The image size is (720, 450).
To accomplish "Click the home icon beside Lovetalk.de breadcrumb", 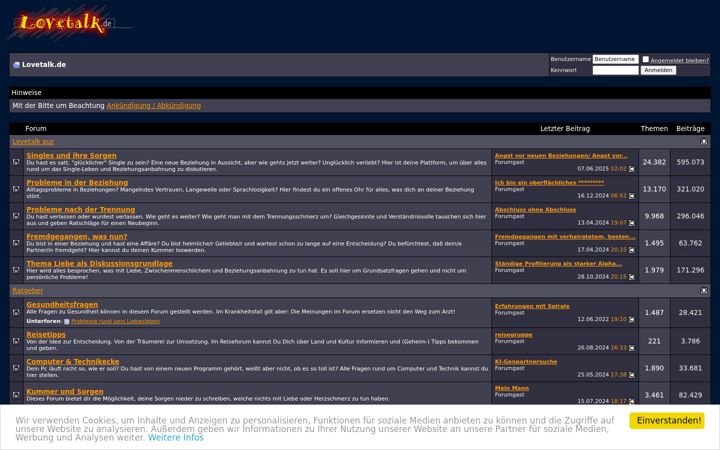I will (17, 65).
